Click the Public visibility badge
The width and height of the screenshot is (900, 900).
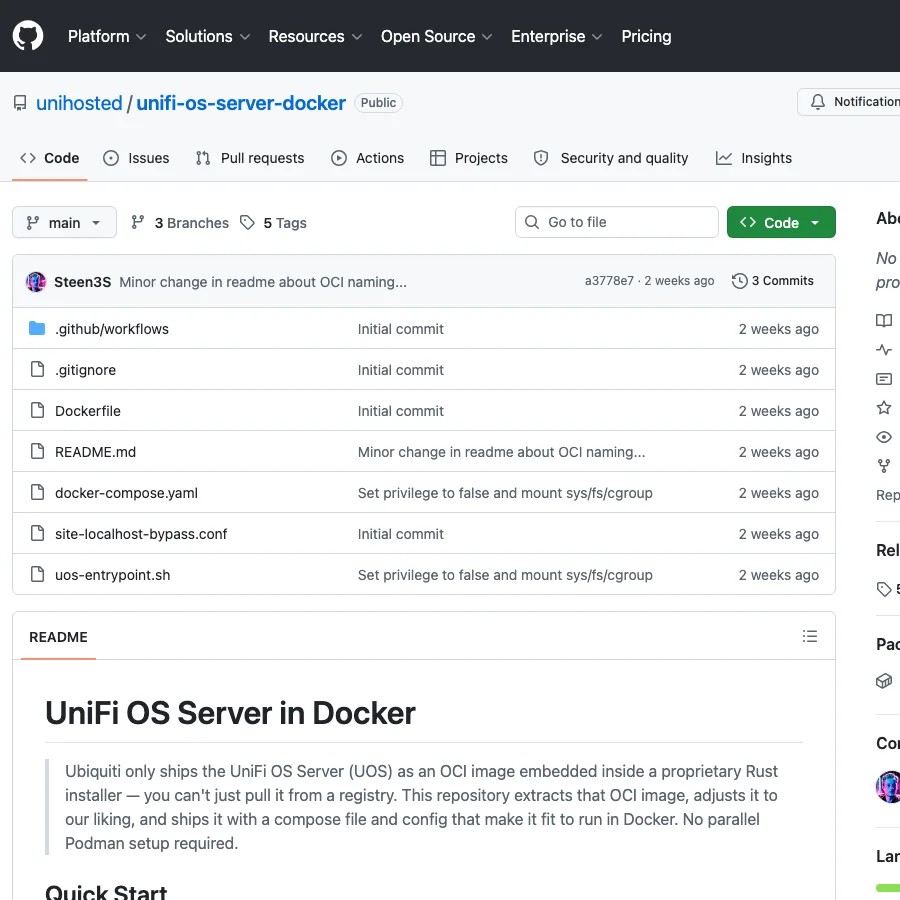tap(378, 103)
